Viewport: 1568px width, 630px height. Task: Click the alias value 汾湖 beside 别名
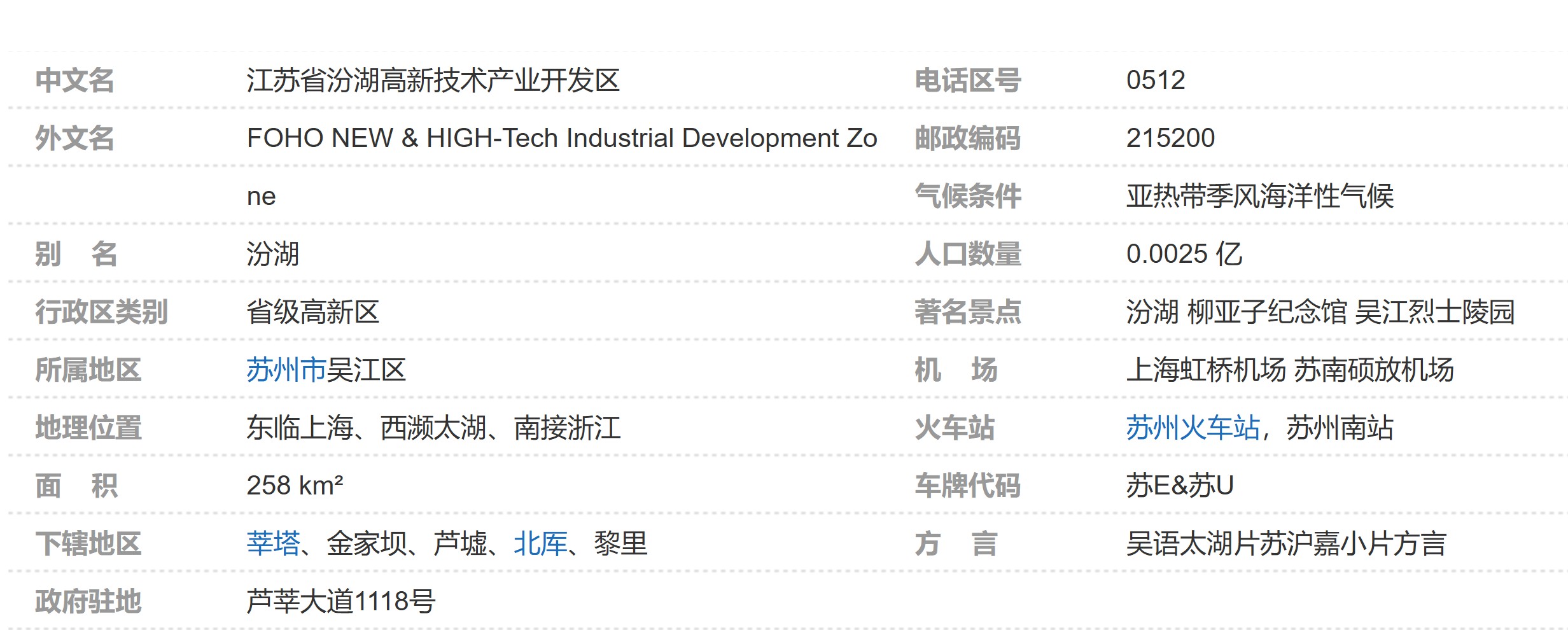tap(273, 254)
